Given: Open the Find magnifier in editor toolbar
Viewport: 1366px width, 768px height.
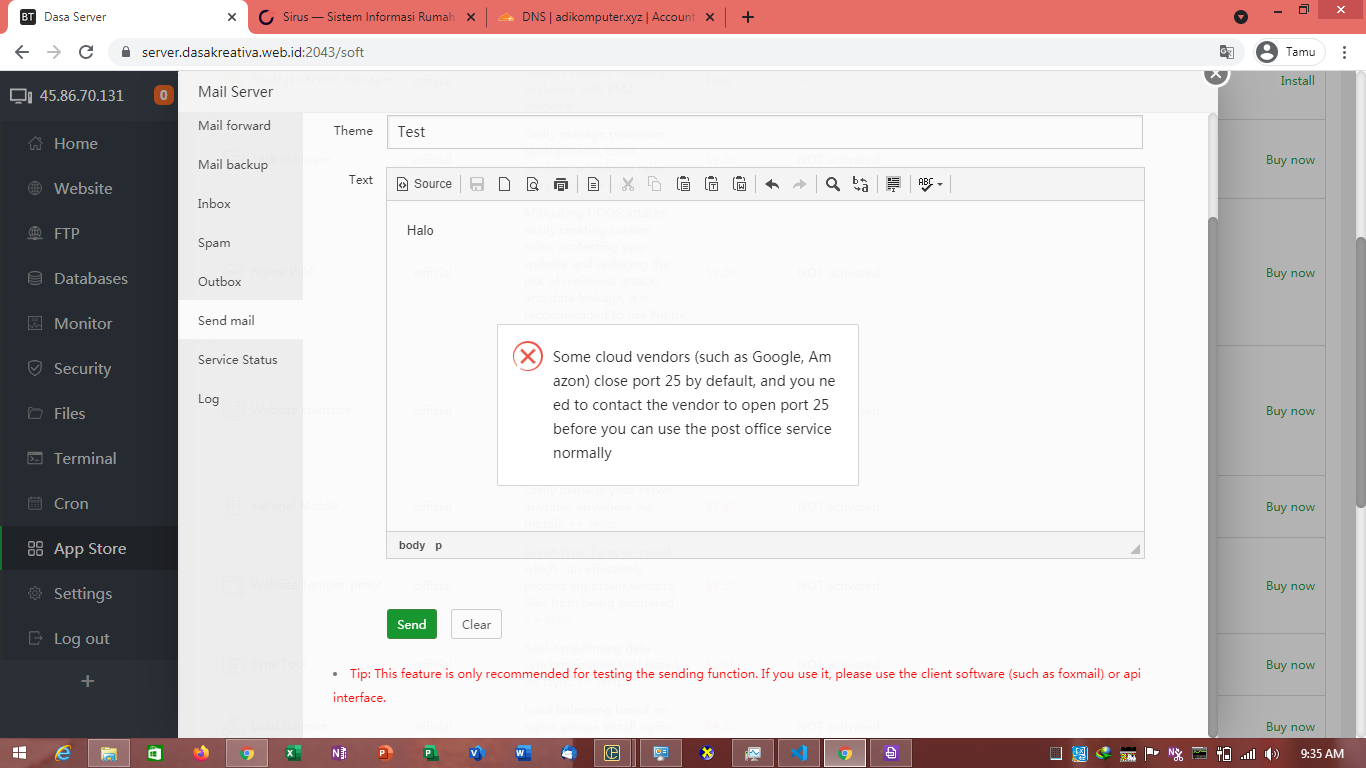Looking at the screenshot, I should pos(832,184).
